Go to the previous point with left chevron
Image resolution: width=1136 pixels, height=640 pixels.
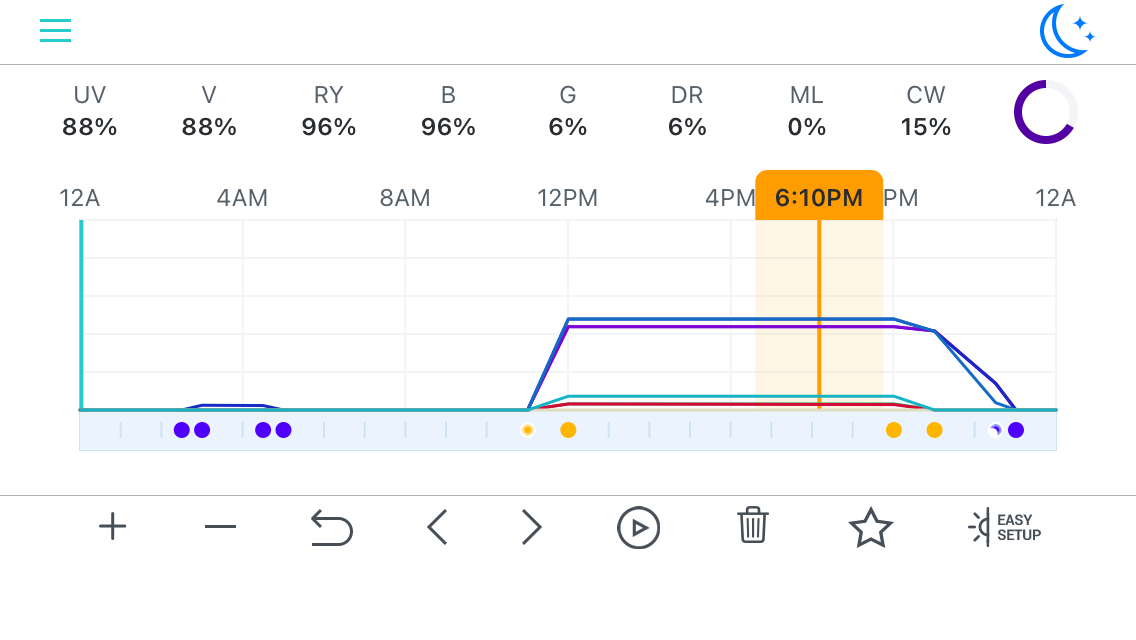(x=437, y=527)
